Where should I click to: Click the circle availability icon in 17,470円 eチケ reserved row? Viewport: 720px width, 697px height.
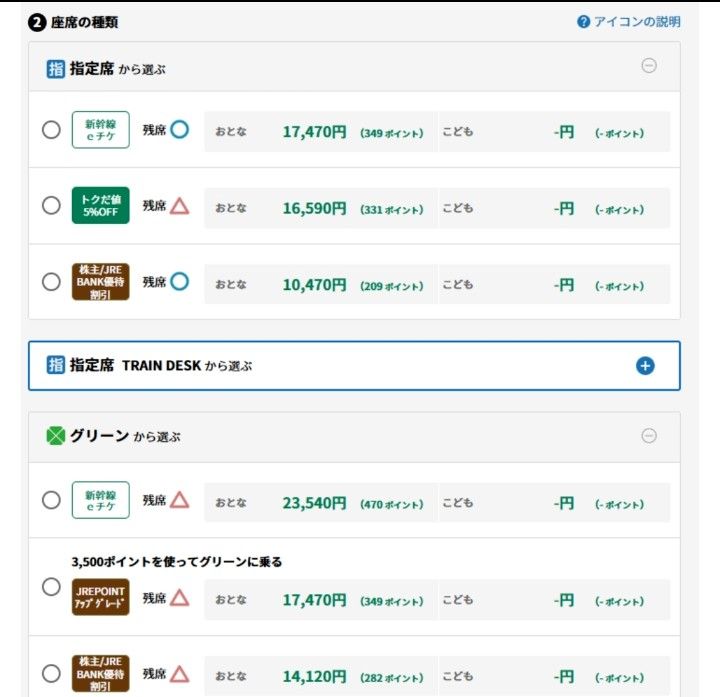tap(180, 129)
